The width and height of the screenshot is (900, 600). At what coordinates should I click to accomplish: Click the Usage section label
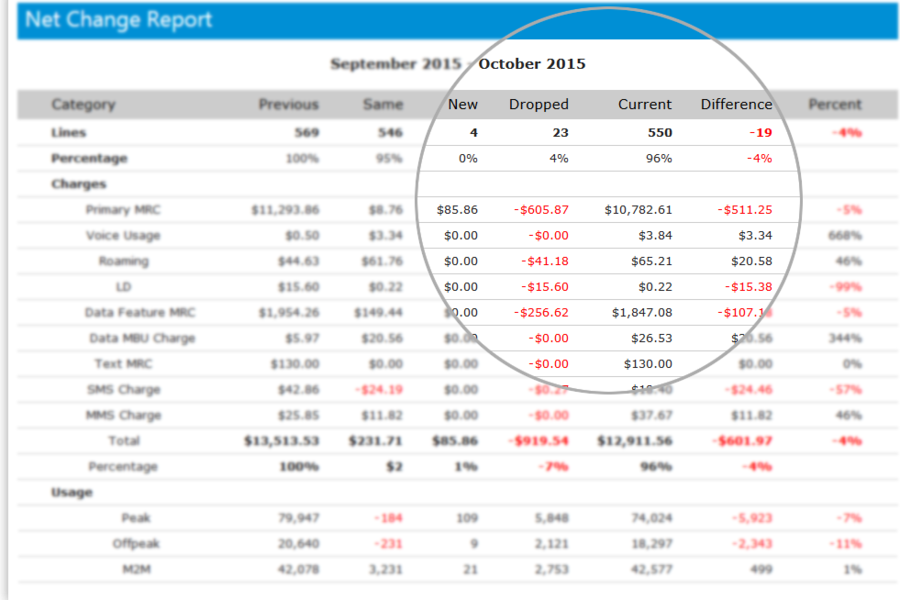pyautogui.click(x=72, y=493)
